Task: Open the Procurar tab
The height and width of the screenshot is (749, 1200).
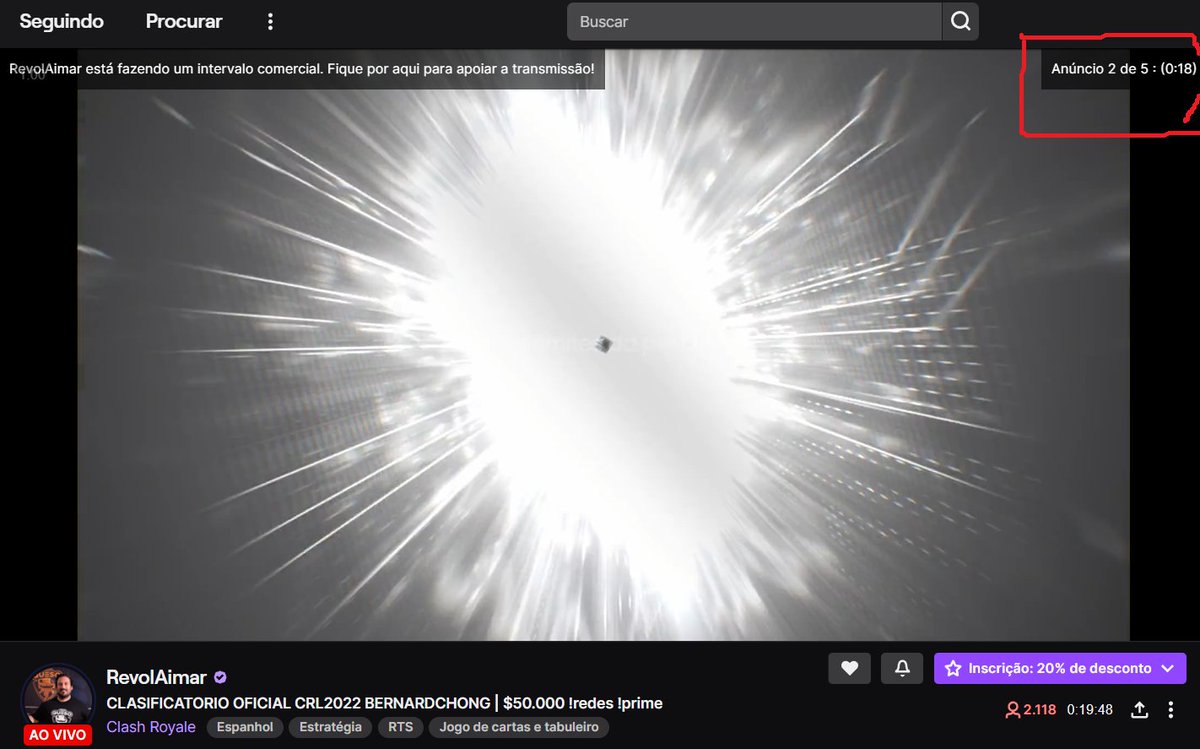Action: click(184, 21)
